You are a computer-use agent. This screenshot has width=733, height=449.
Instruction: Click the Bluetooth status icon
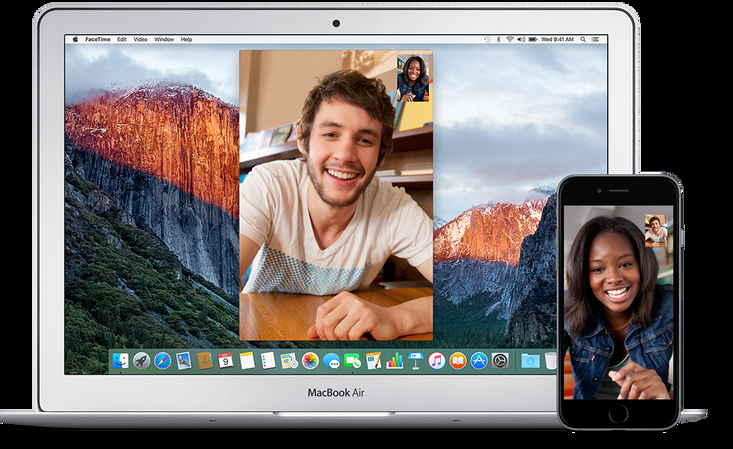498,39
